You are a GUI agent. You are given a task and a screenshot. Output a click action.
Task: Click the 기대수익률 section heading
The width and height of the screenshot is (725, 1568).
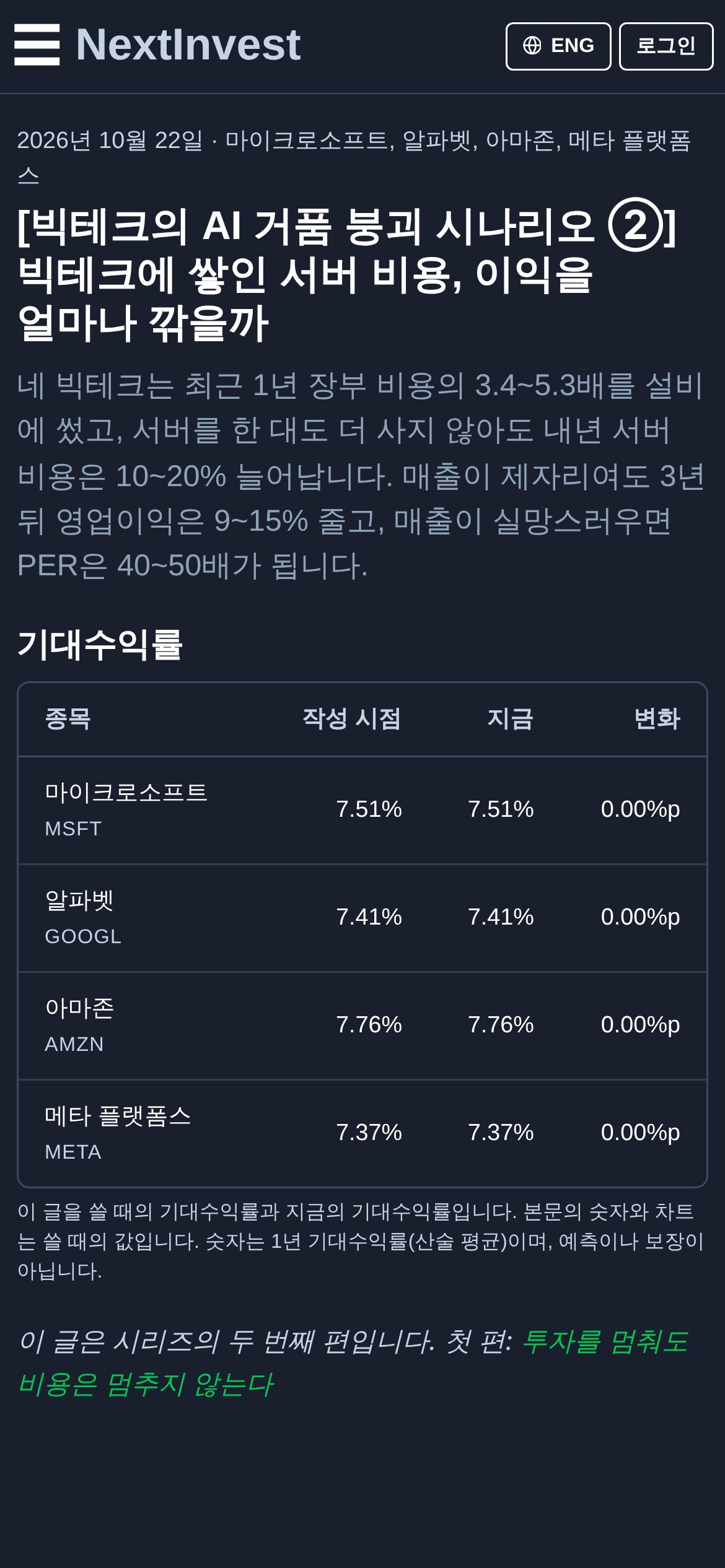click(x=100, y=645)
